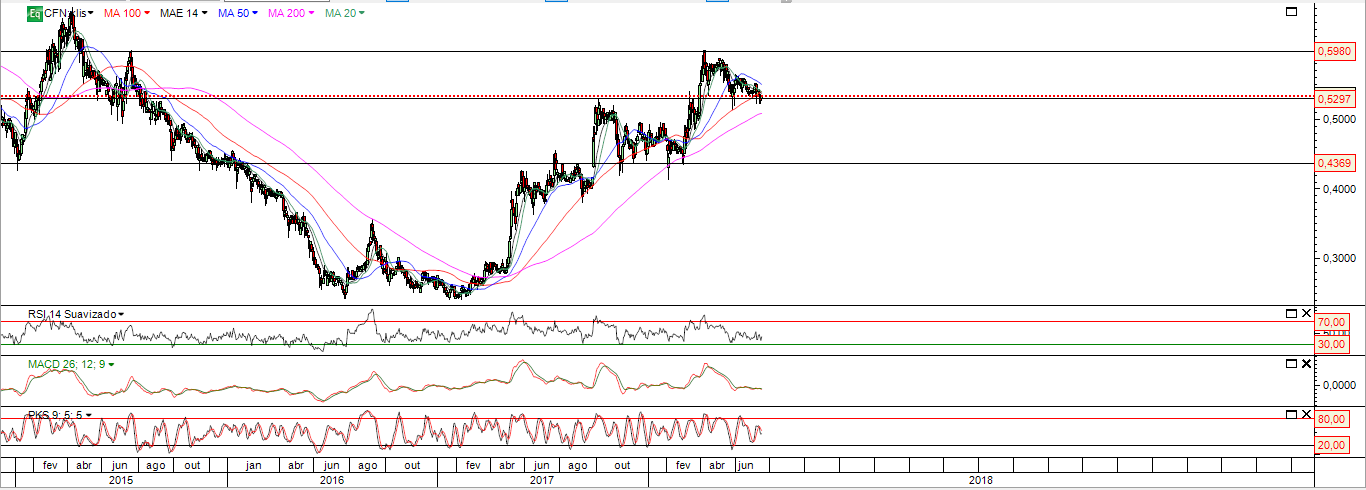Click the 2015 year on time axis

pos(121,480)
